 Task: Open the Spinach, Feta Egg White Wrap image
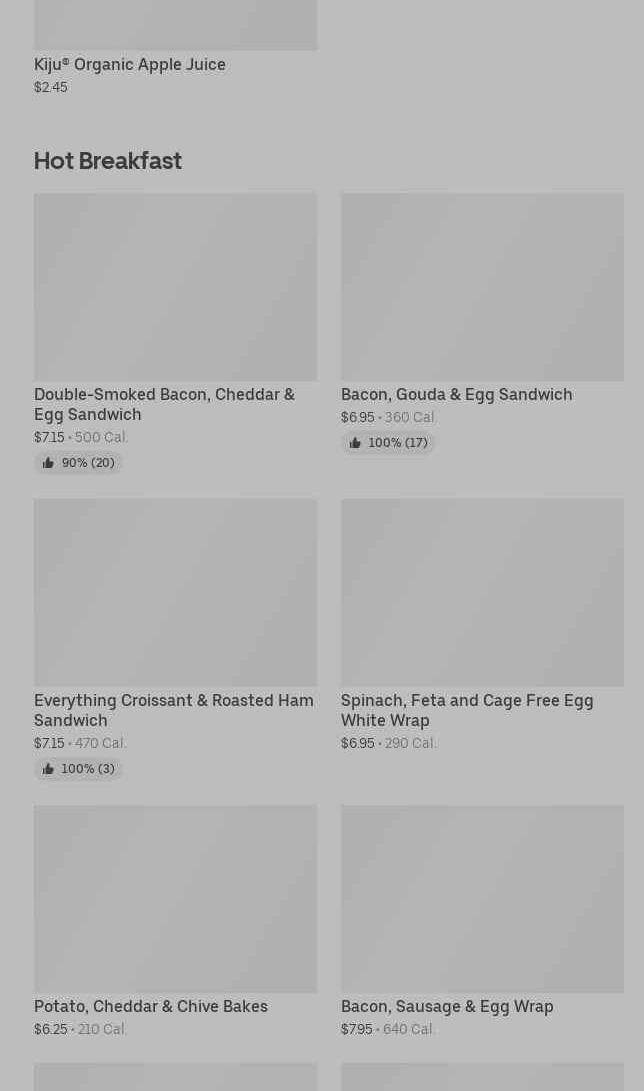tap(482, 593)
